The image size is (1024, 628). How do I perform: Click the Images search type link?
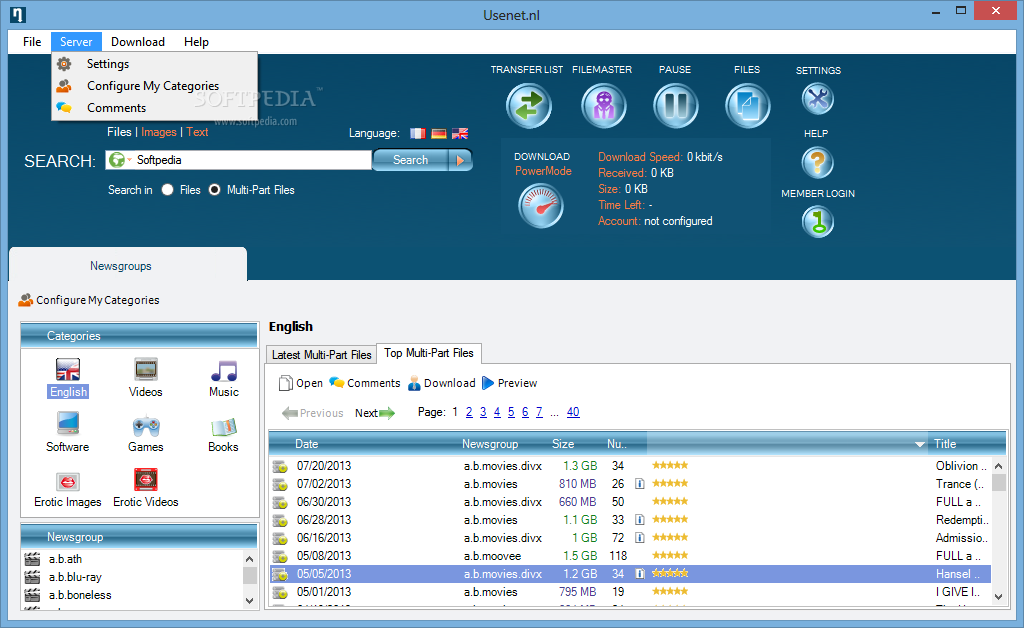159,132
